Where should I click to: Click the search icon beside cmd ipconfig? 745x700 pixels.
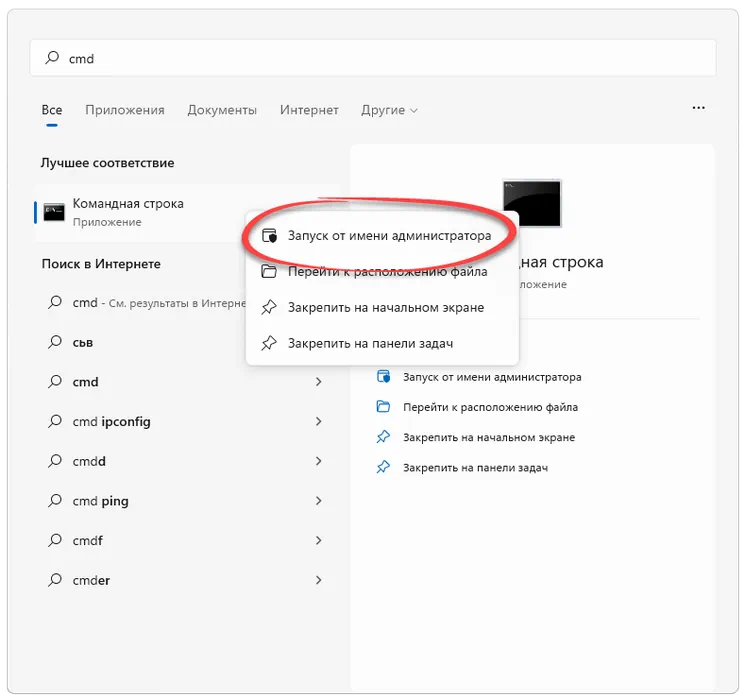55,421
